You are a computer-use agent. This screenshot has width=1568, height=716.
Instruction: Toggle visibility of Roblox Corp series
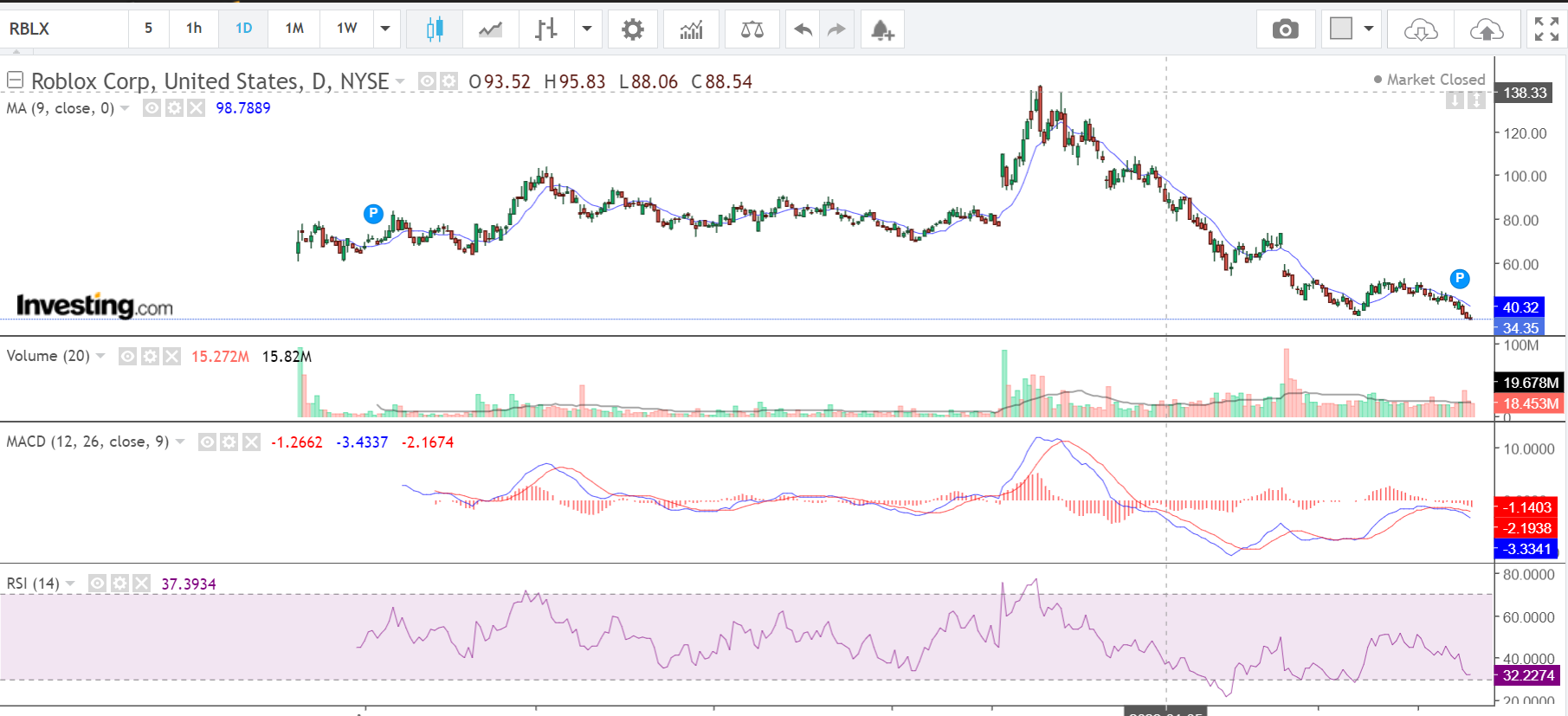pos(427,81)
